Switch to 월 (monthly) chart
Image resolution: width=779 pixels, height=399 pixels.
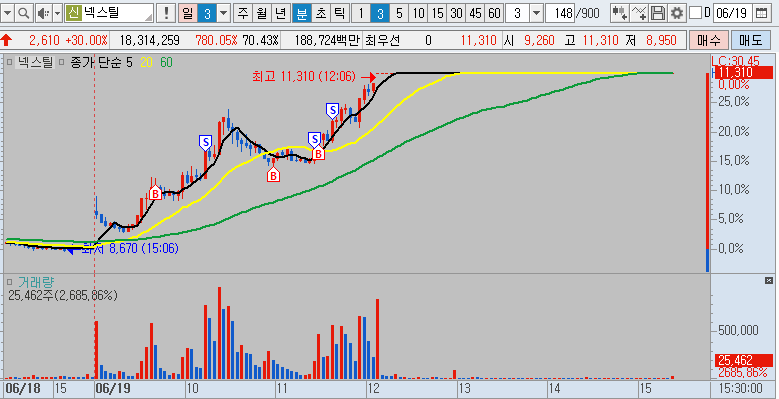point(262,13)
